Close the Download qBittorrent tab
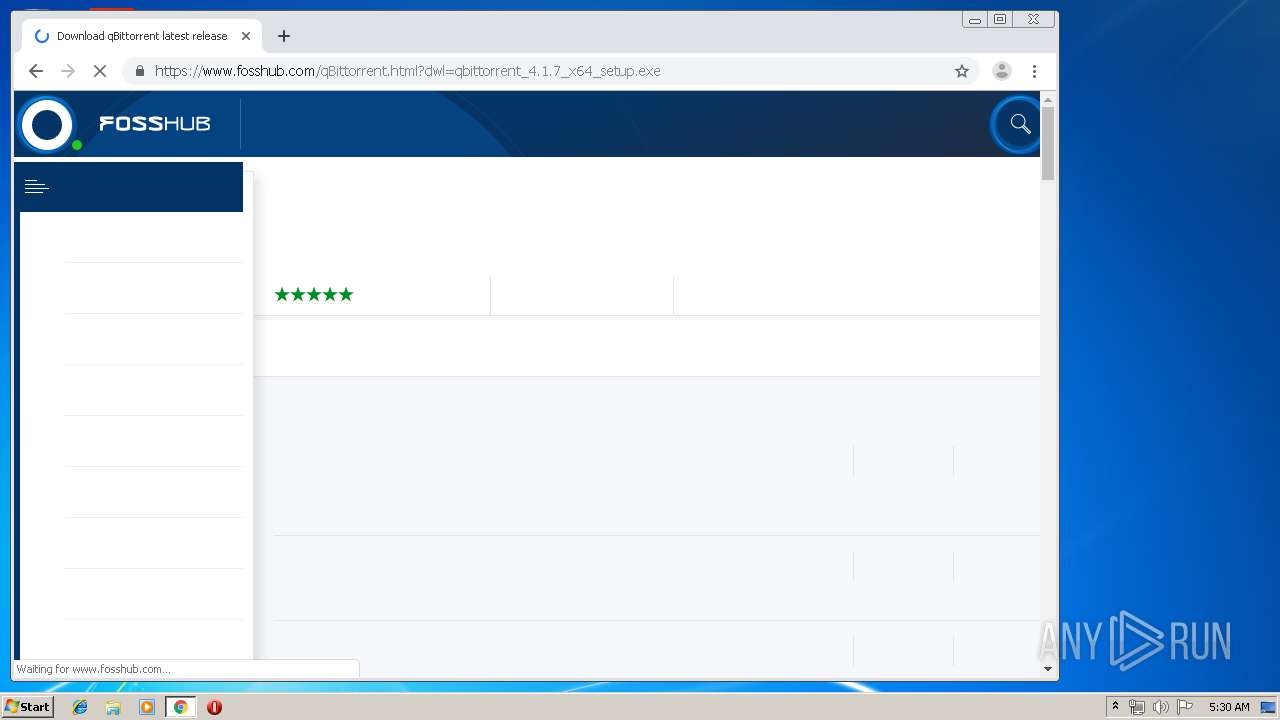 pos(246,36)
